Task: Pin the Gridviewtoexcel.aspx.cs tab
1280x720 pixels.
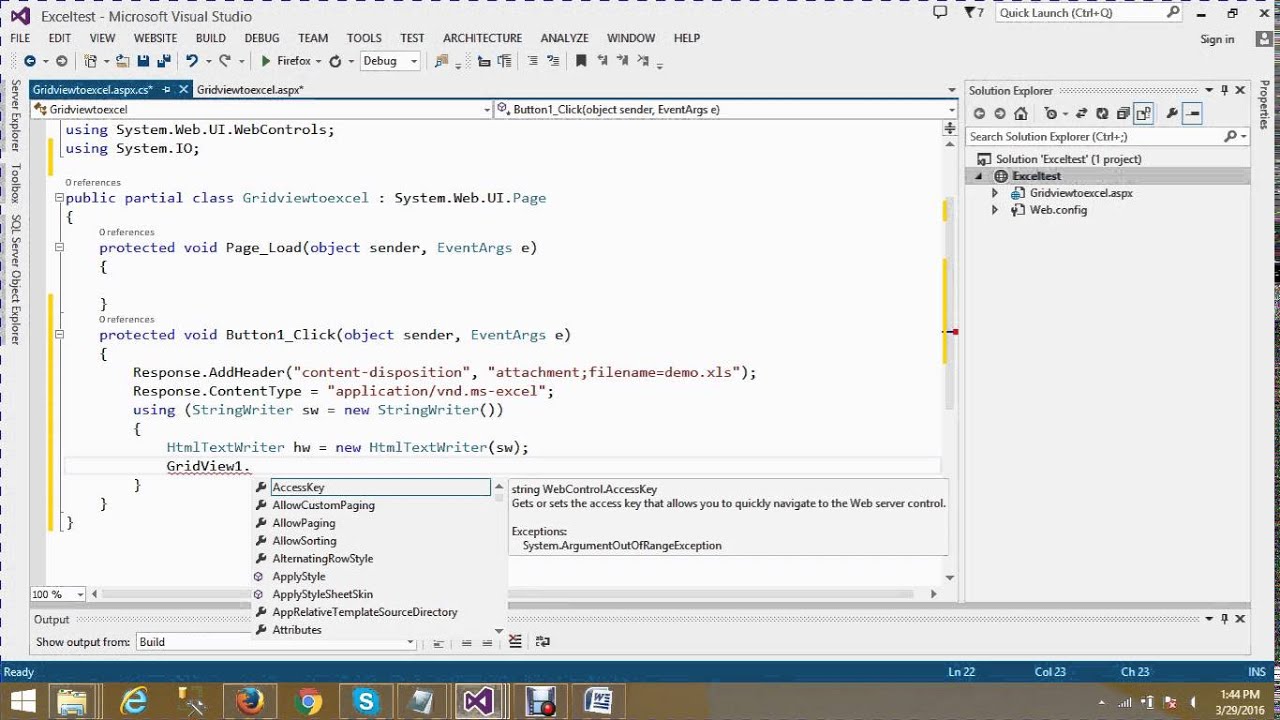Action: [x=165, y=90]
